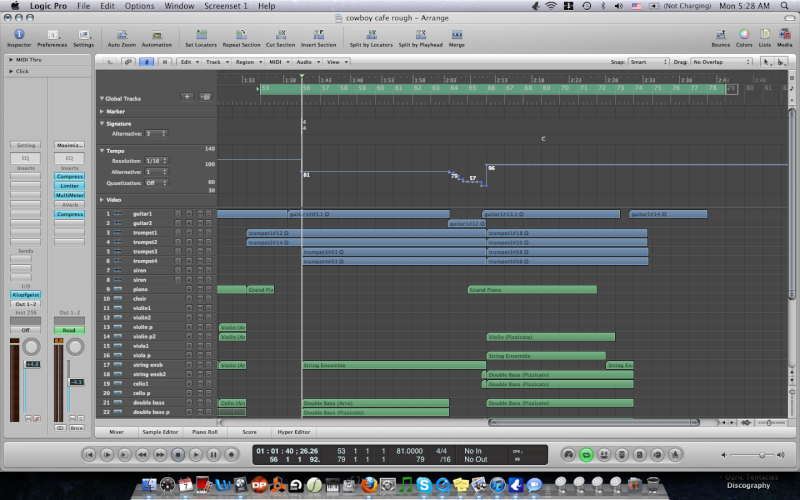Expand the MIDI Thru inspector section
Viewport: 800px width, 500px height.
coord(11,60)
